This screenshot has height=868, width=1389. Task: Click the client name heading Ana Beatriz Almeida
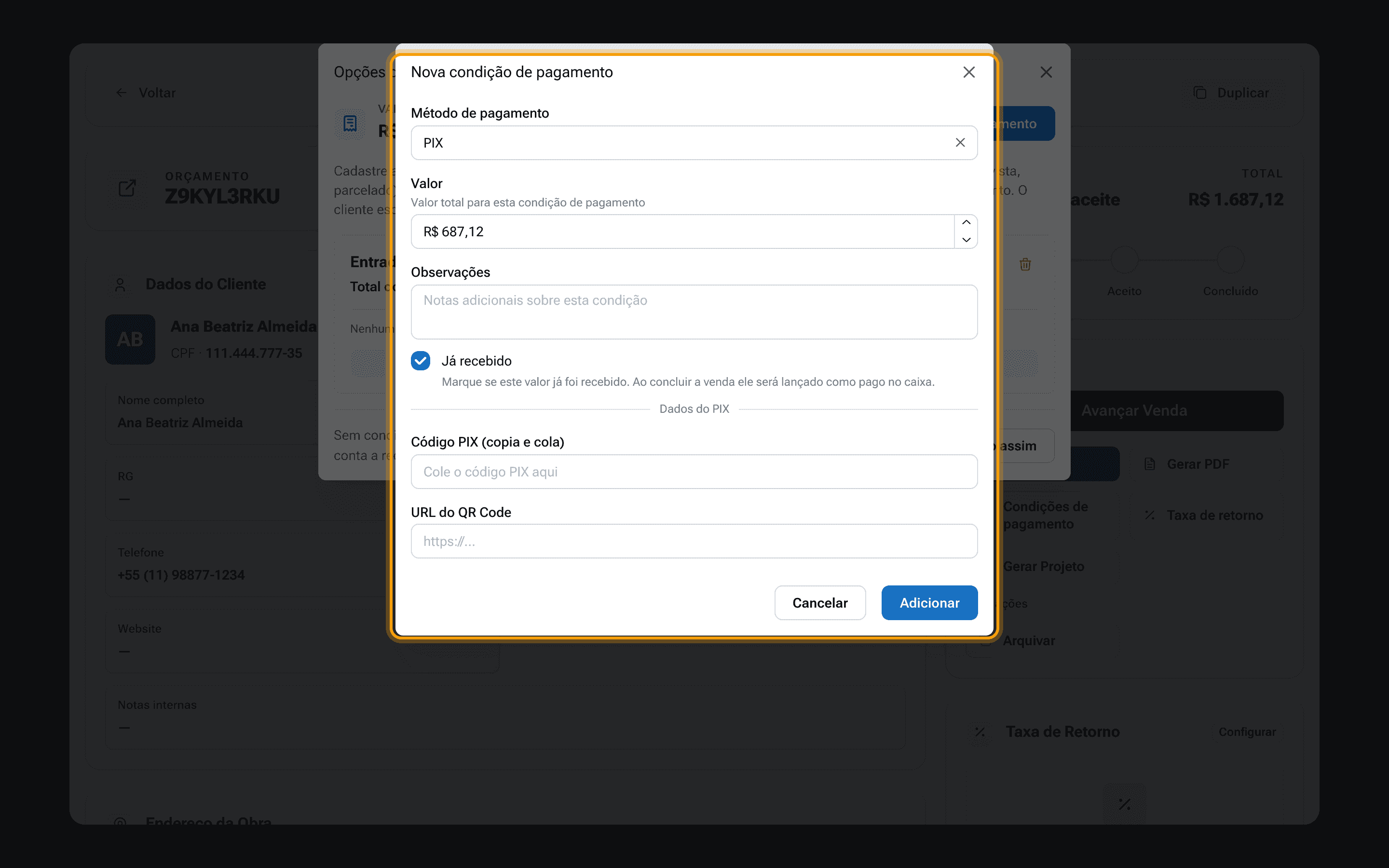point(244,326)
